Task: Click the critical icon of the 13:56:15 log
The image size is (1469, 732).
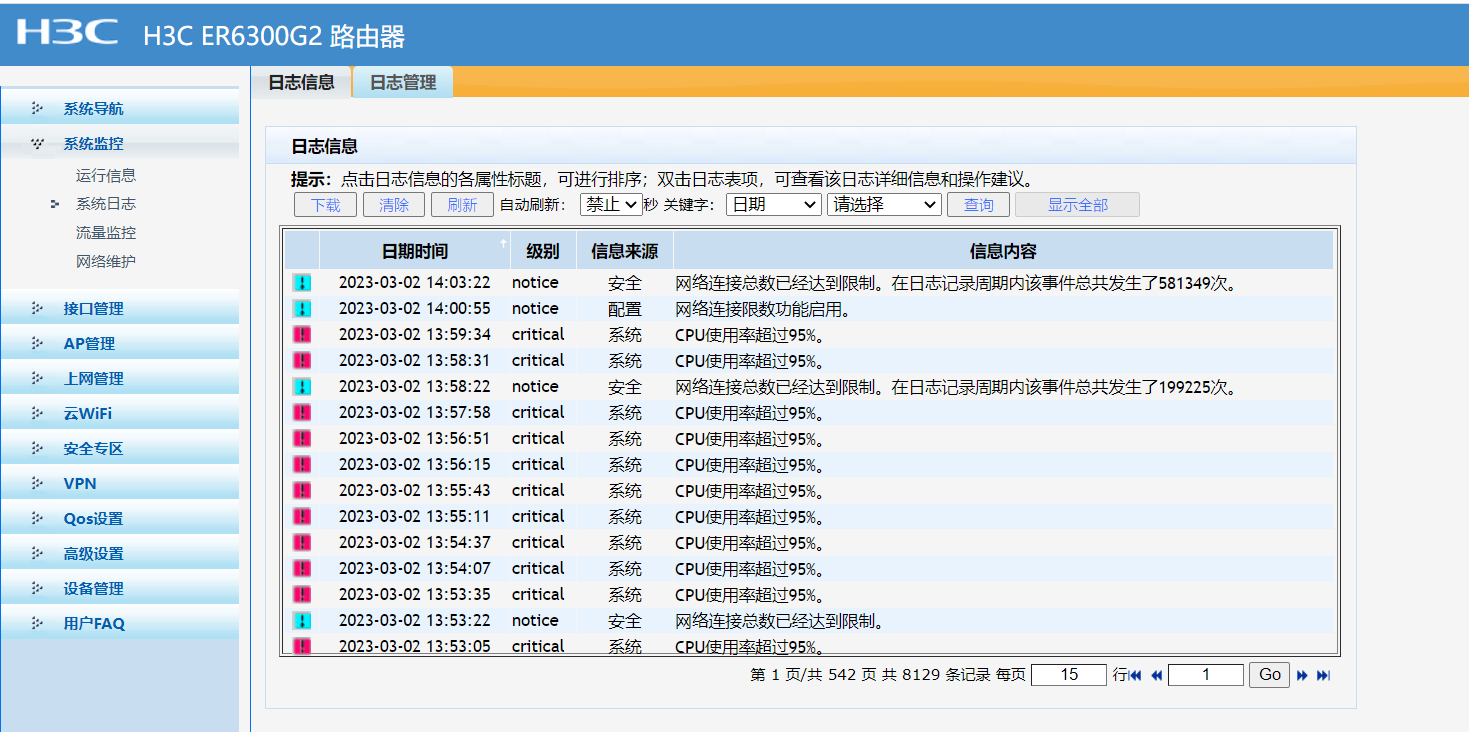Action: pyautogui.click(x=301, y=465)
